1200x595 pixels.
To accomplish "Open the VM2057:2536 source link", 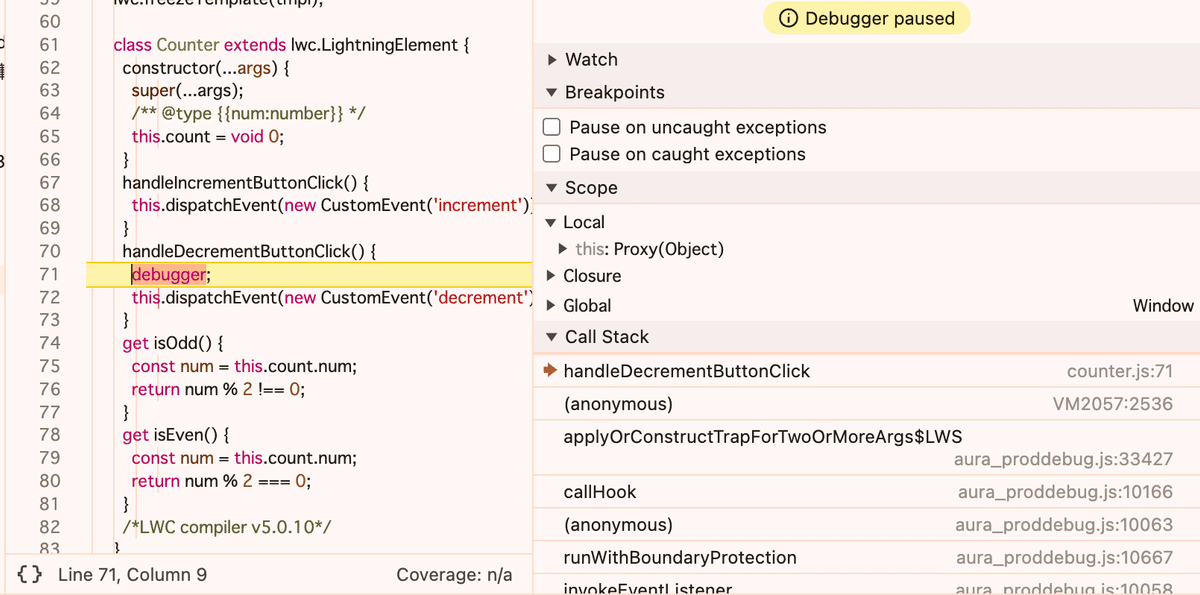I will [1113, 405].
